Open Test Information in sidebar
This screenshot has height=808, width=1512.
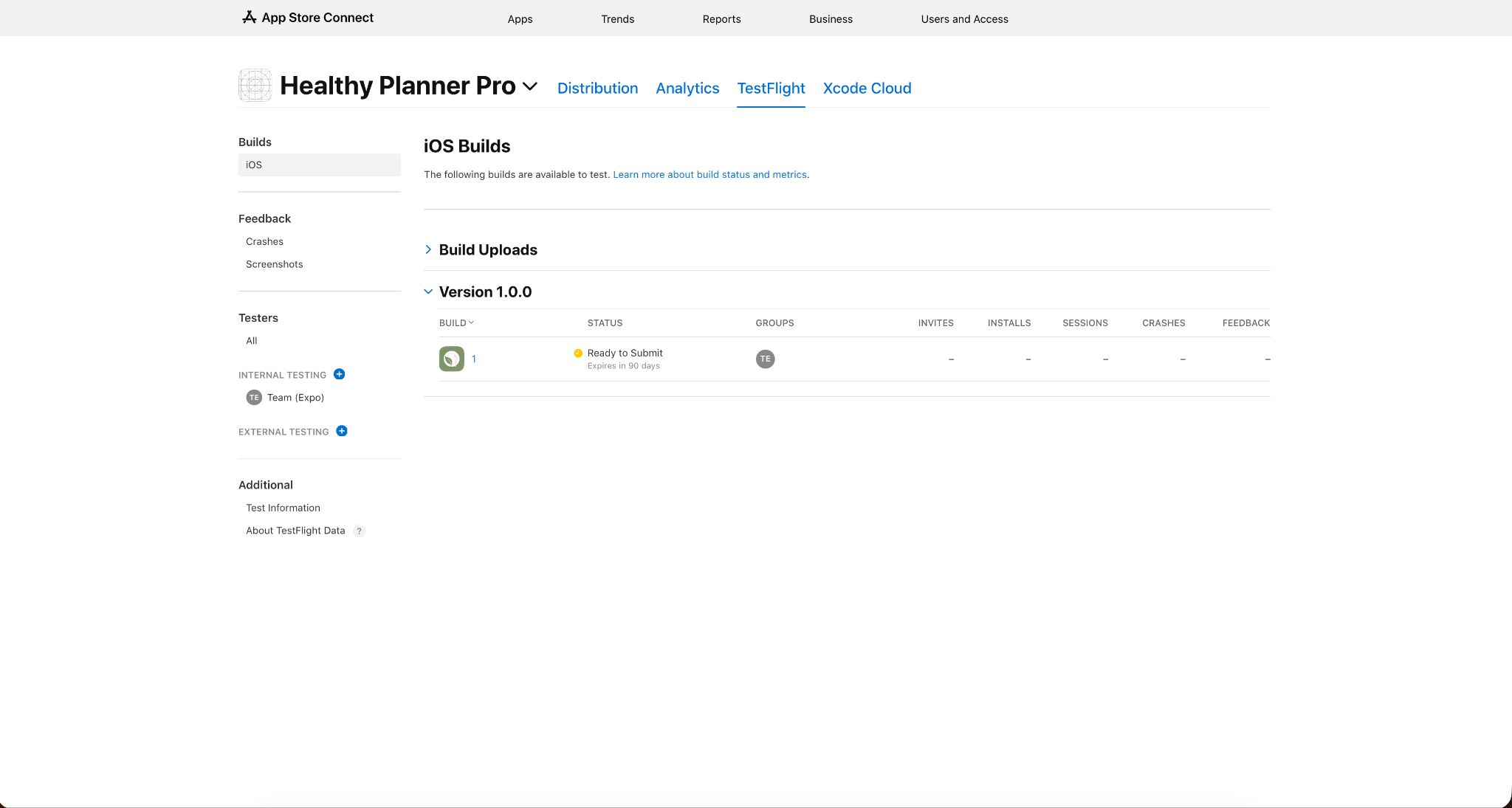pyautogui.click(x=283, y=508)
